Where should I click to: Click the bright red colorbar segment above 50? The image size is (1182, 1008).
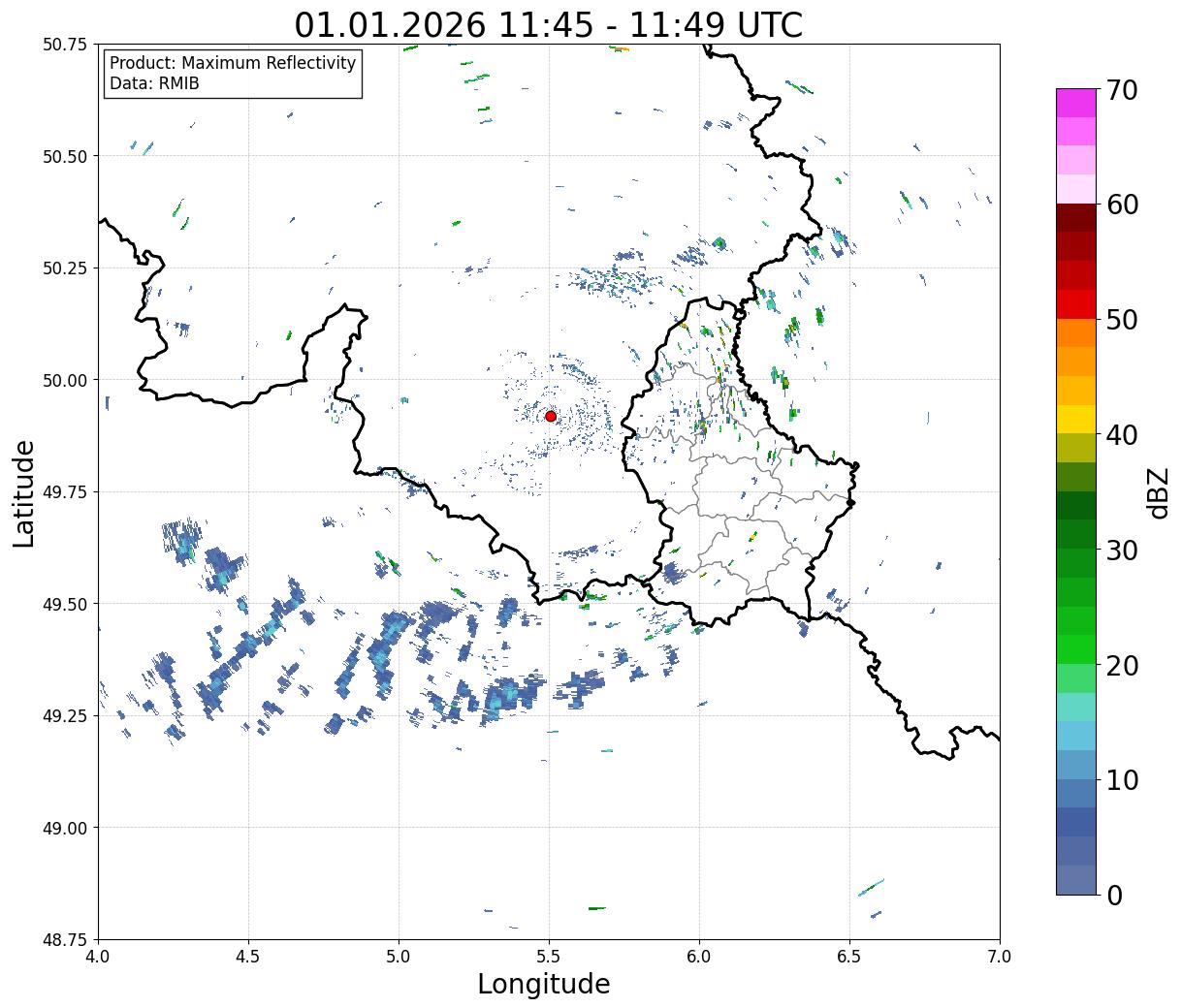tap(1075, 304)
